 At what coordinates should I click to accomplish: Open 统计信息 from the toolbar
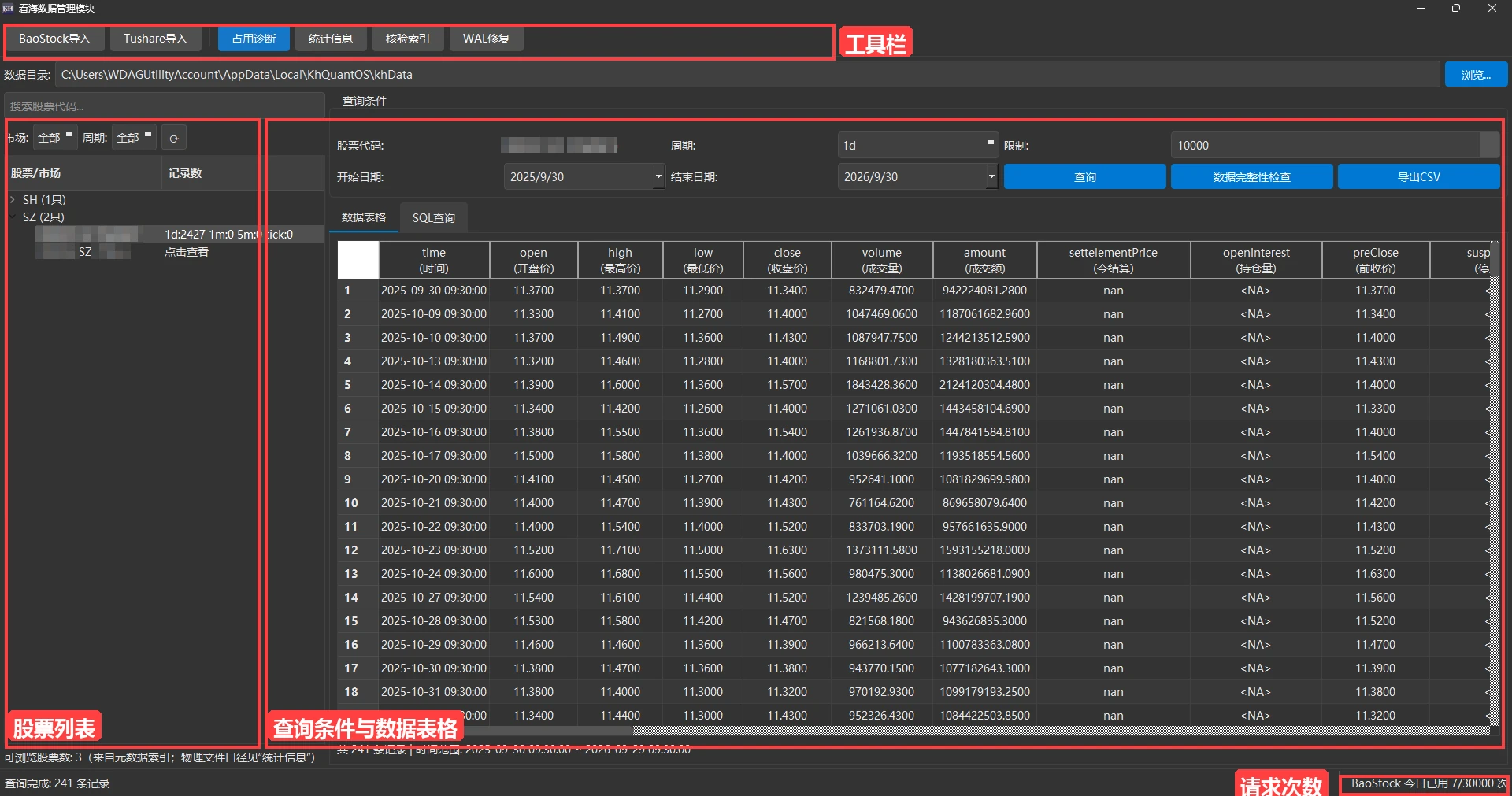(x=331, y=39)
